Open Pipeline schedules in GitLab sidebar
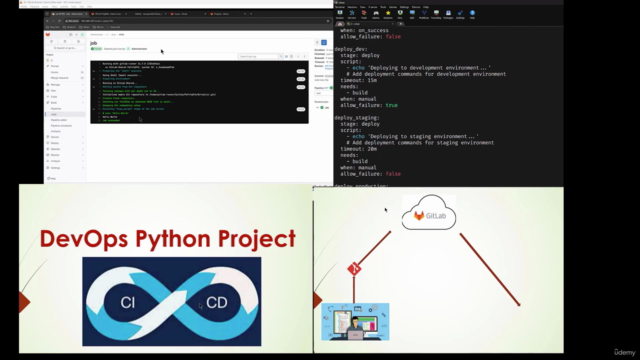Viewport: 640px width, 360px height. pos(61,126)
